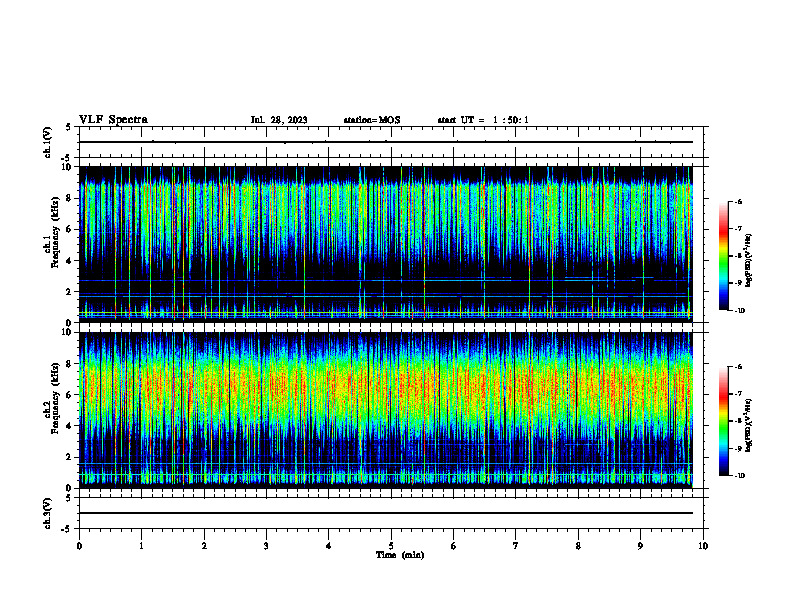Click time axis tick label "6"

click(x=454, y=546)
